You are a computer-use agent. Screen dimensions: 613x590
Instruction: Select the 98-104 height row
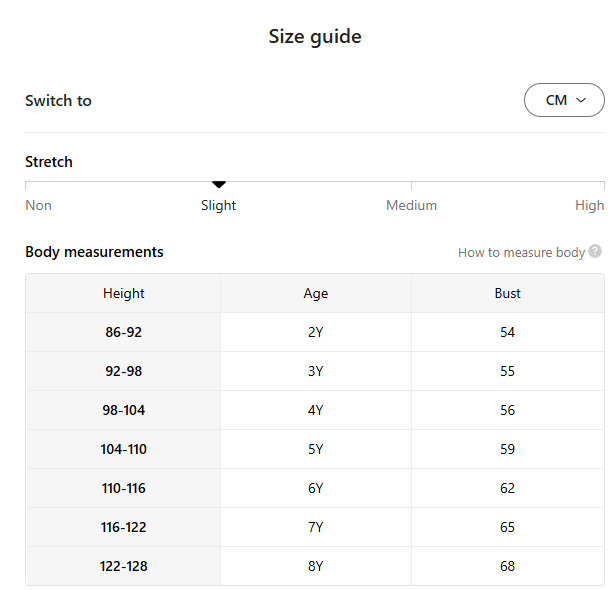pos(123,410)
